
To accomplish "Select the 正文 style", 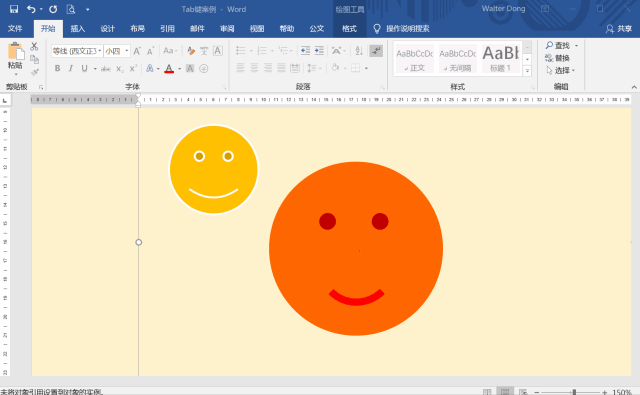I will coord(415,59).
